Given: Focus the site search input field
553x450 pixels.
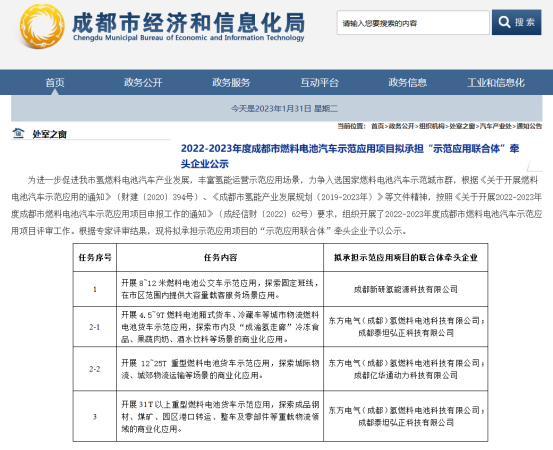Looking at the screenshot, I should pyautogui.click(x=413, y=23).
